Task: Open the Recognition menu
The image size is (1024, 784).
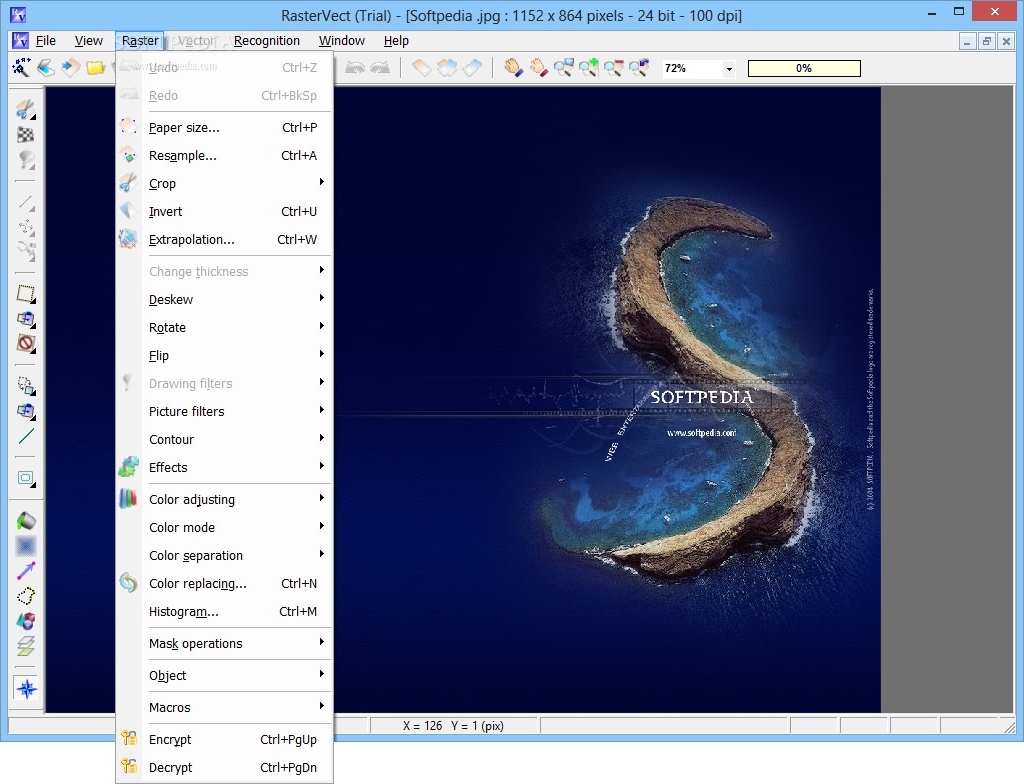Action: [266, 41]
